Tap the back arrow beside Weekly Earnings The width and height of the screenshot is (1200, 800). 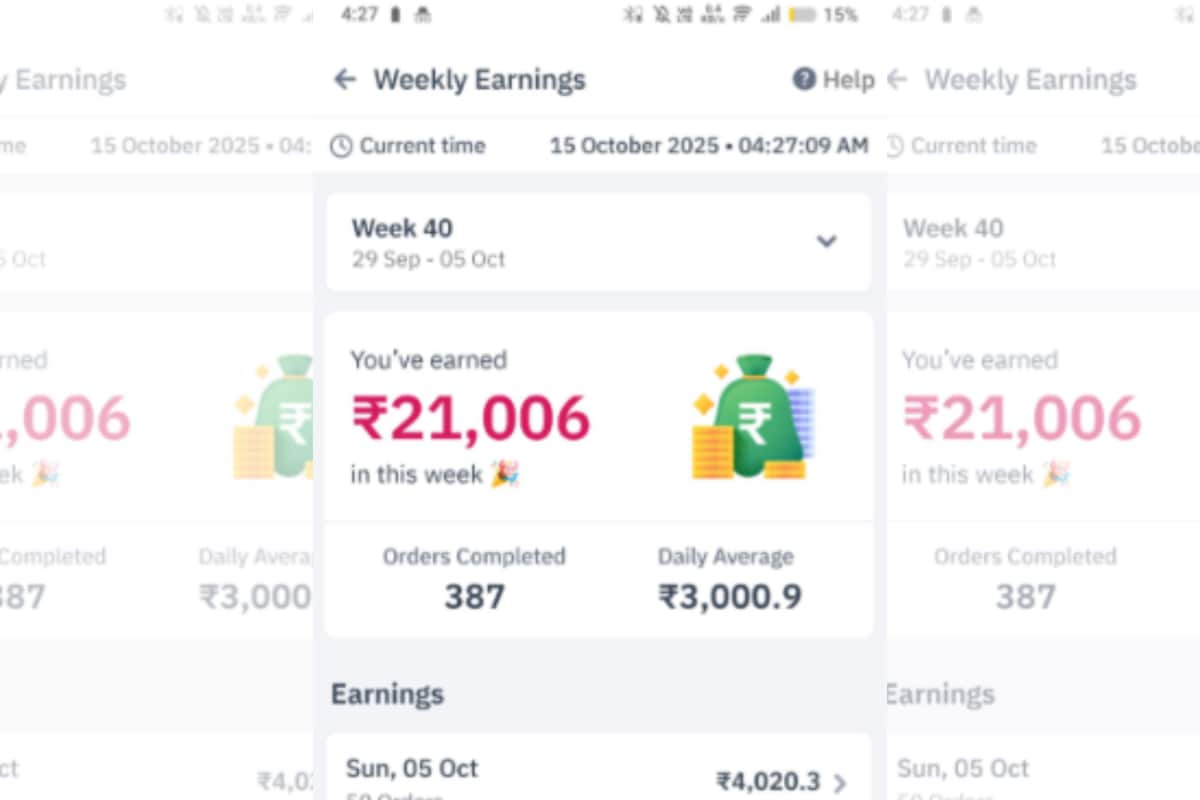pyautogui.click(x=345, y=80)
